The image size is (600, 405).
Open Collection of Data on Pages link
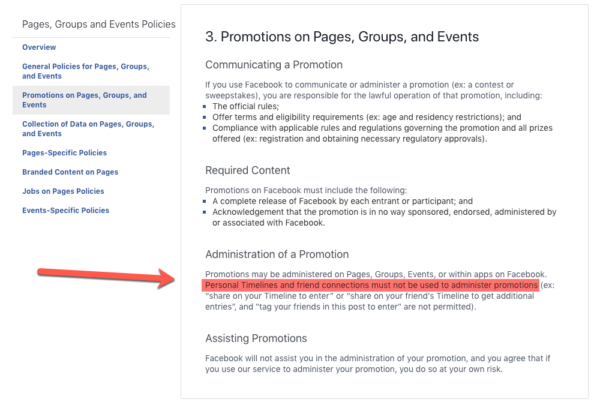pyautogui.click(x=85, y=128)
